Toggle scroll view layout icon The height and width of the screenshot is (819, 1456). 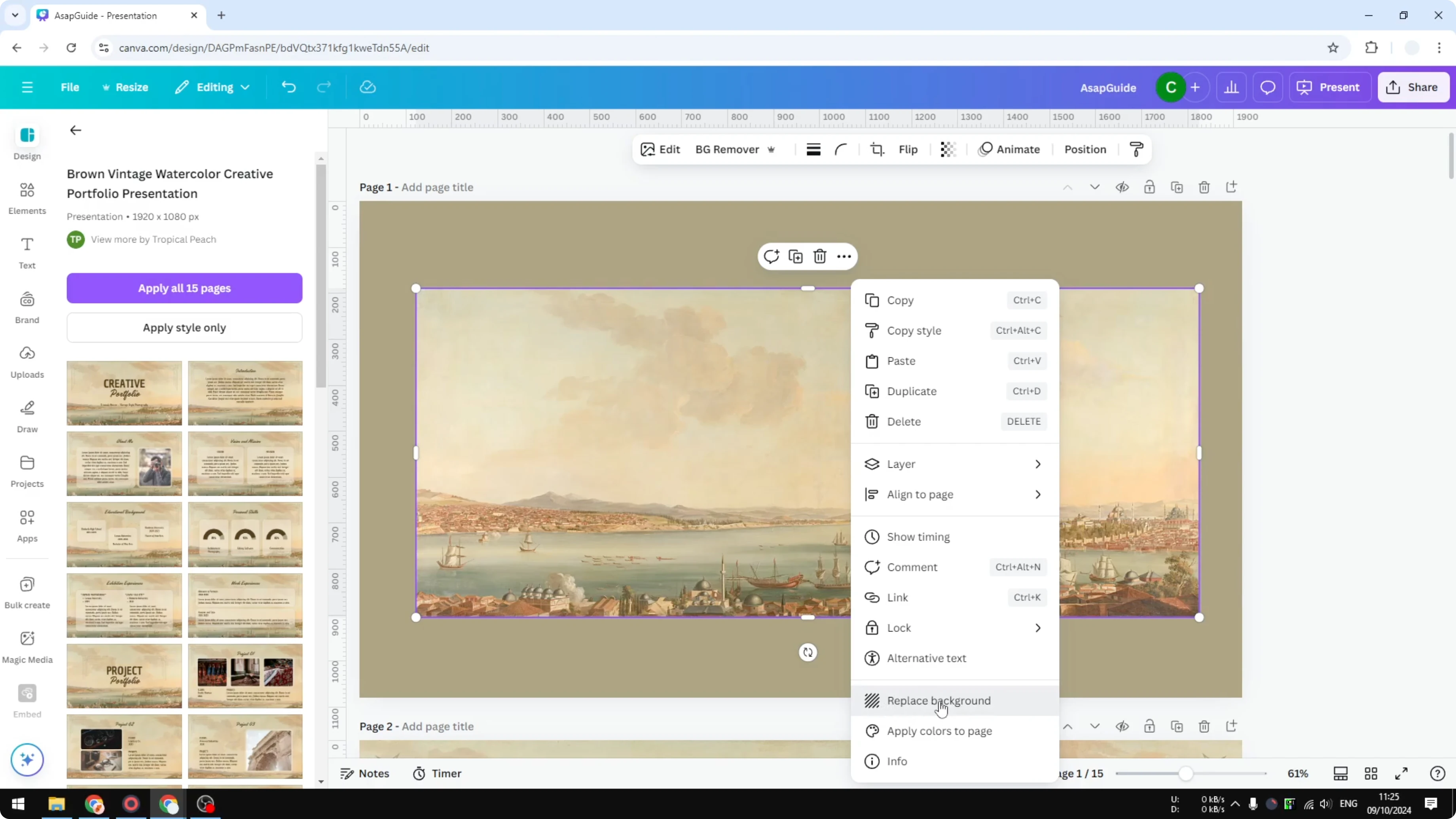(1340, 774)
